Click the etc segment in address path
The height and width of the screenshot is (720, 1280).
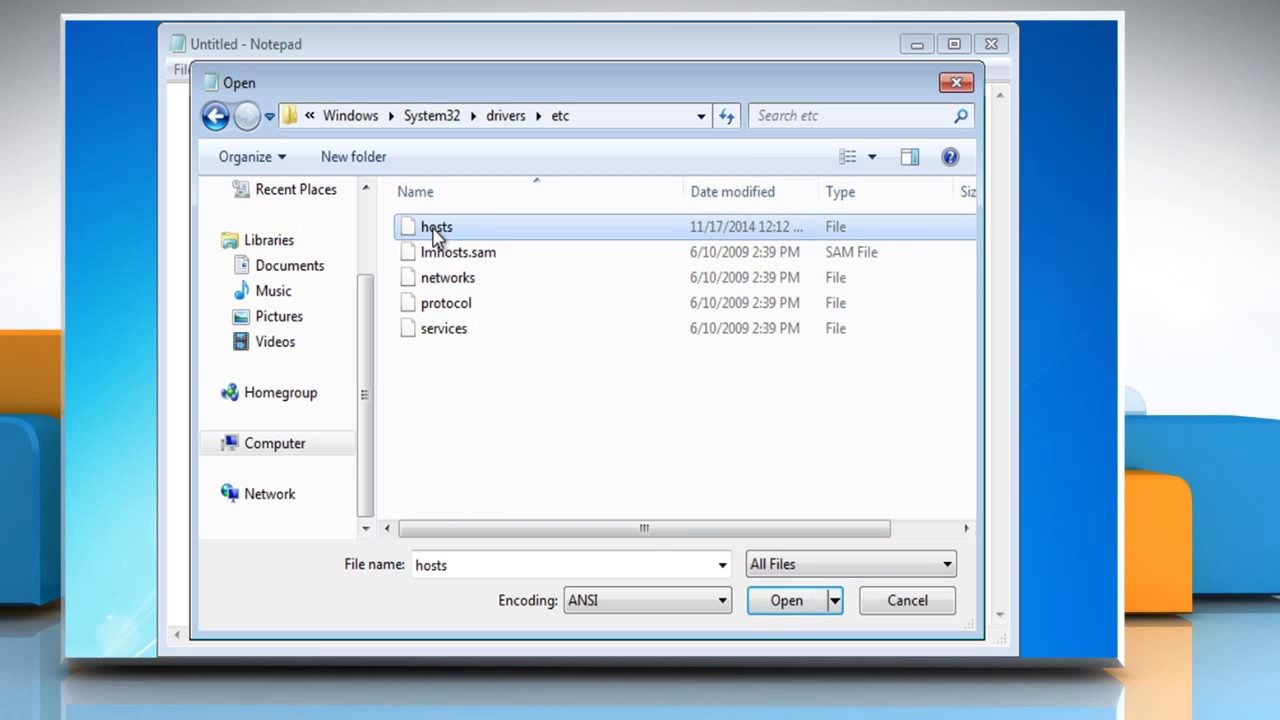click(560, 116)
